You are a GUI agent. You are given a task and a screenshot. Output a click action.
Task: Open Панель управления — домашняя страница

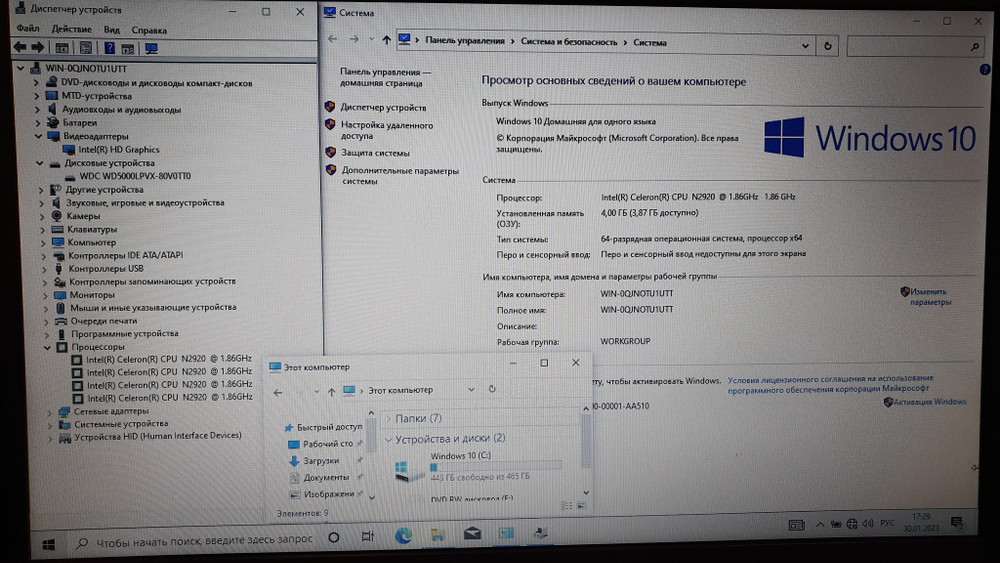[385, 77]
